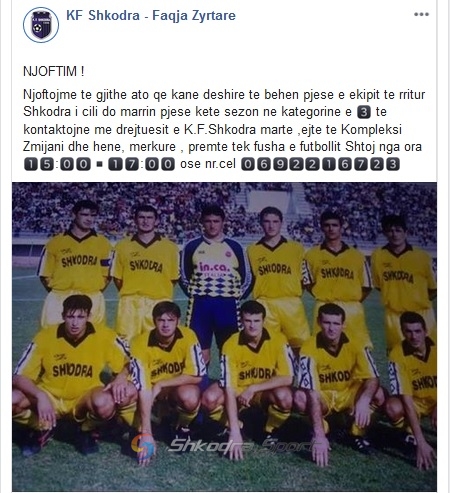Click the orange-blue globe logo in the photo watermark
This screenshot has height=493, width=453.
pyautogui.click(x=143, y=445)
